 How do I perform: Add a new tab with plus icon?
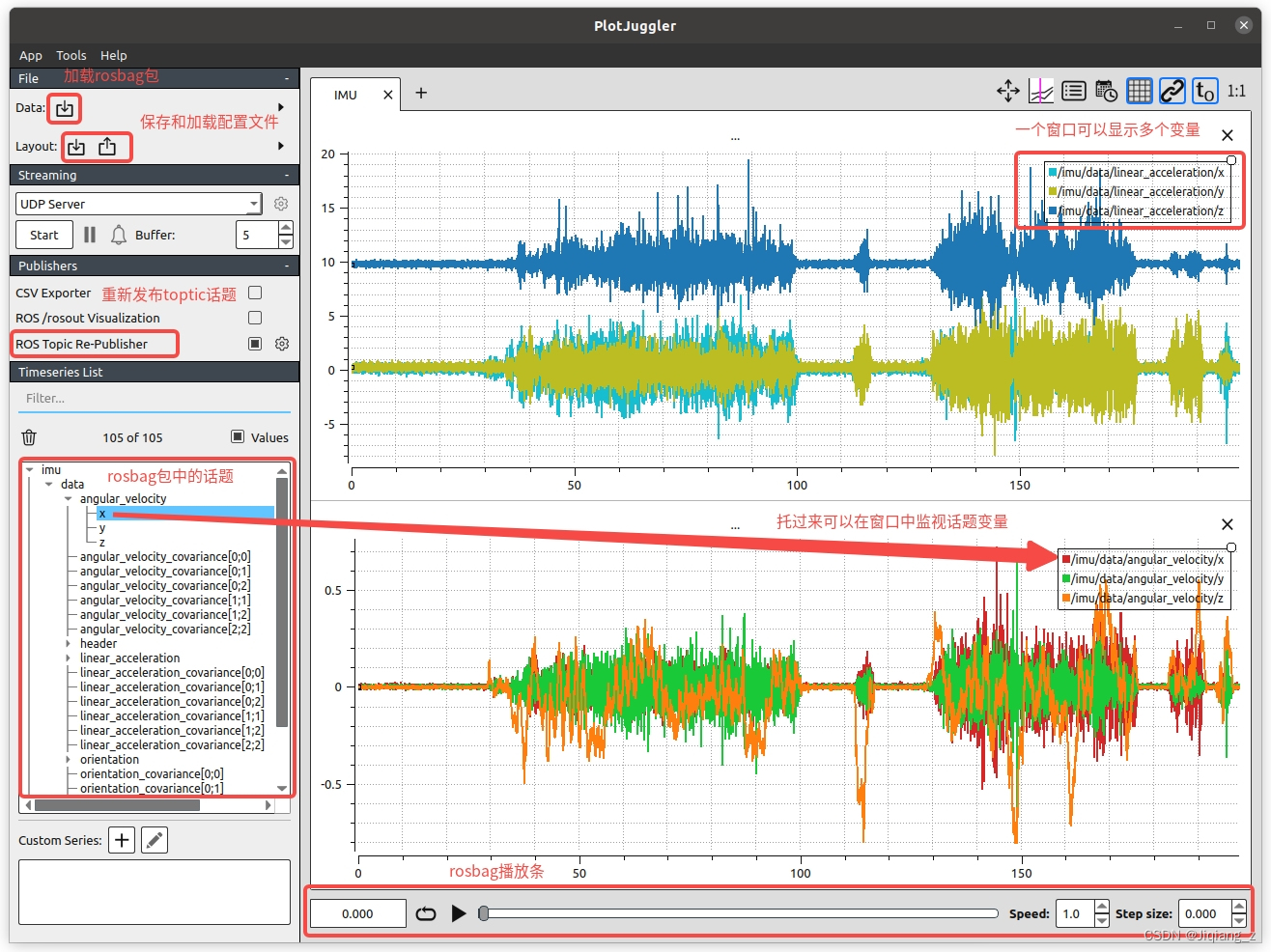[421, 93]
